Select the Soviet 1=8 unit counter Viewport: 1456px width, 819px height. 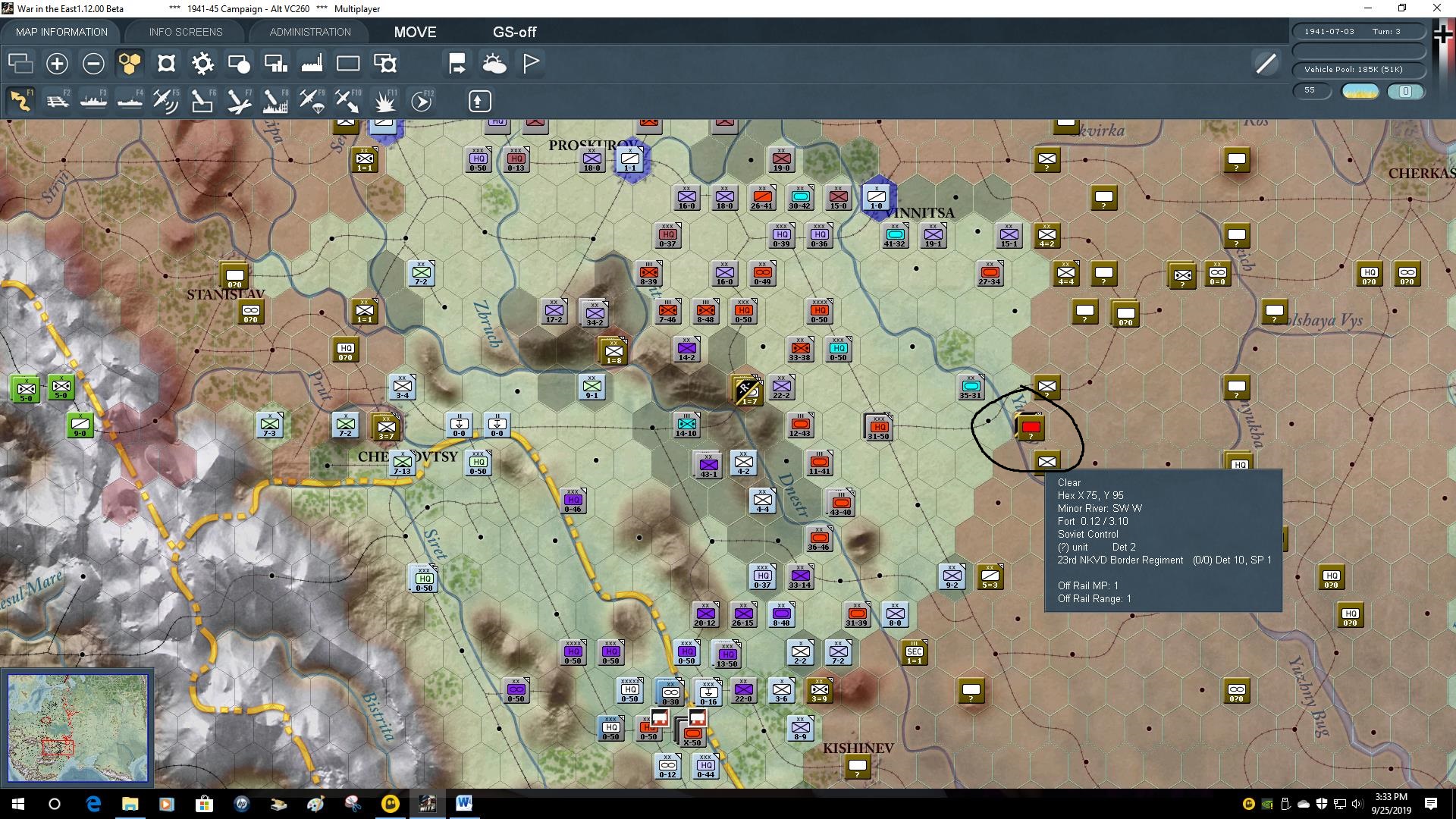coord(613,351)
